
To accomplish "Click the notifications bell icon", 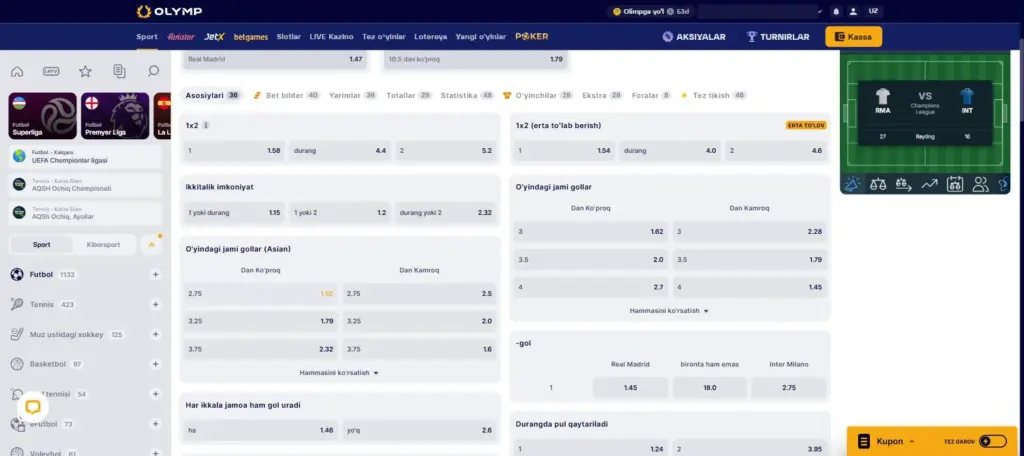I will (836, 12).
